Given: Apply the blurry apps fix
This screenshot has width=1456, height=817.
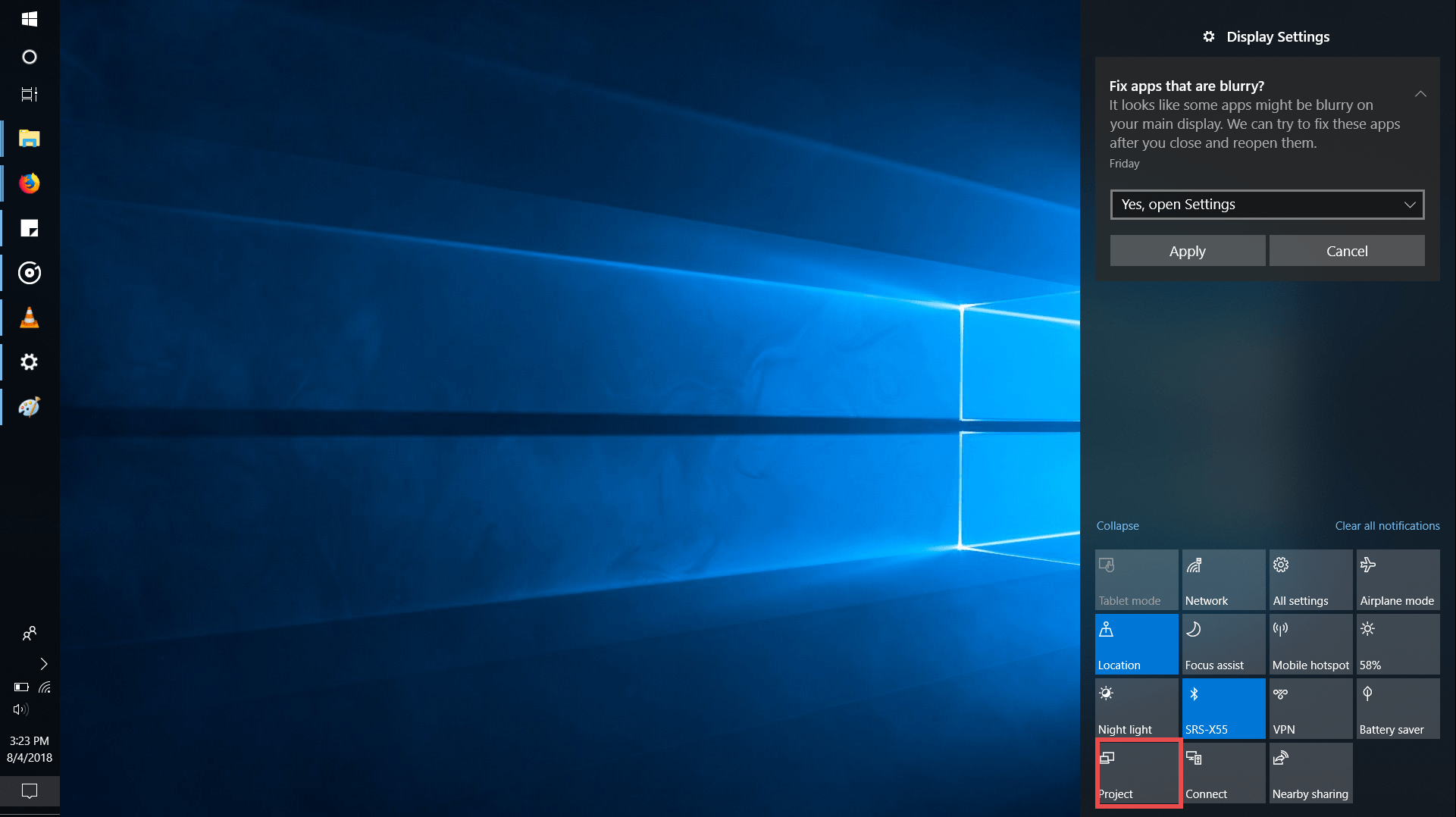Looking at the screenshot, I should 1187,250.
